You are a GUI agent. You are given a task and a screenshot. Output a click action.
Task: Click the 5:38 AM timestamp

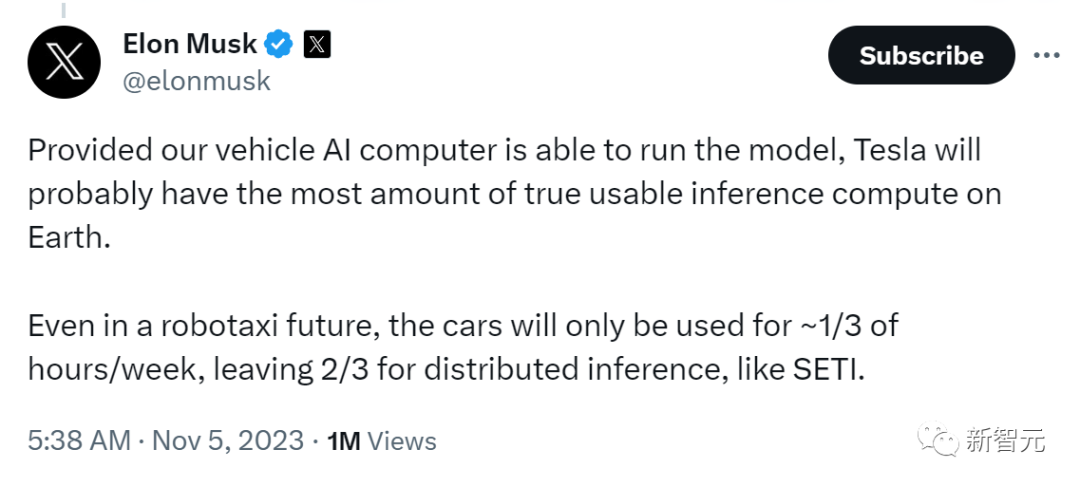[79, 440]
